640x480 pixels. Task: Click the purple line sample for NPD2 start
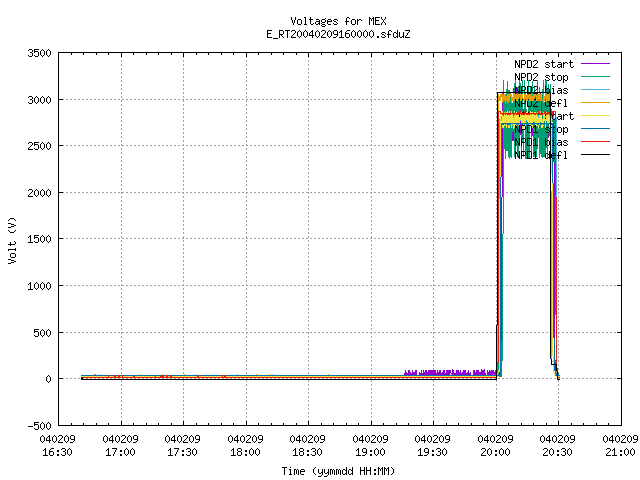[595, 64]
